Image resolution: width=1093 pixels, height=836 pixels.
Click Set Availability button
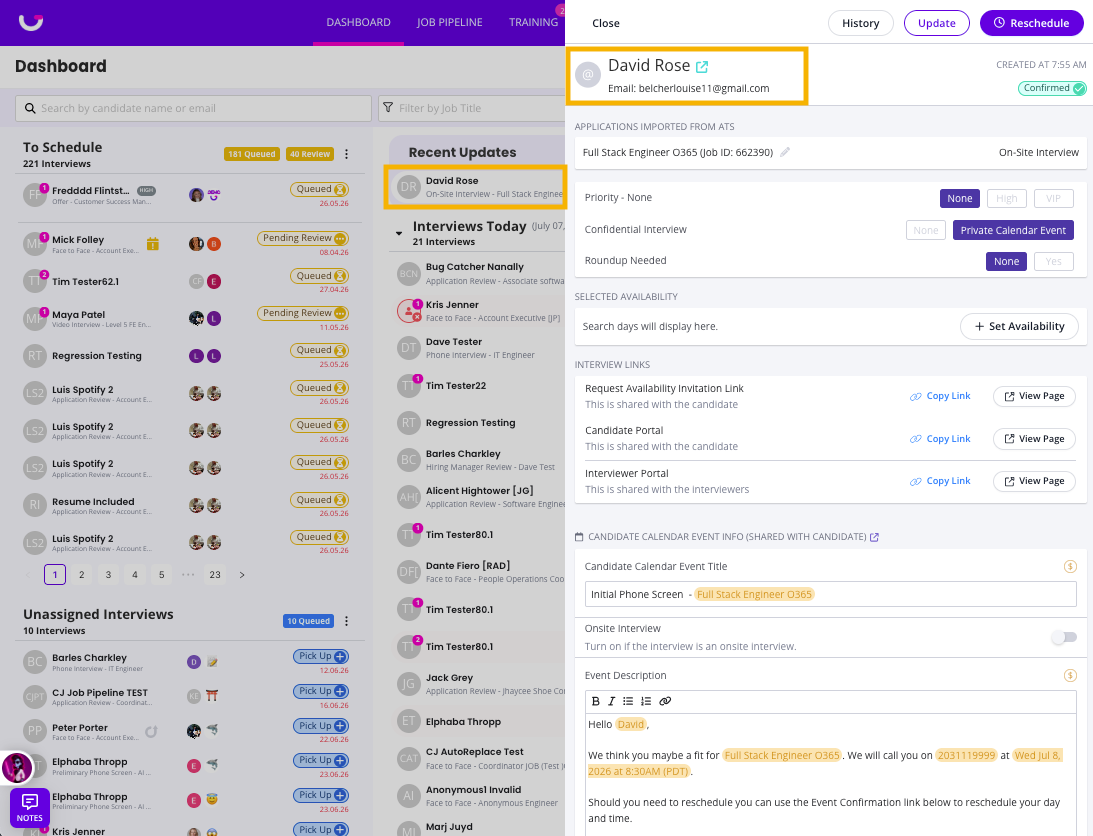click(x=1018, y=326)
